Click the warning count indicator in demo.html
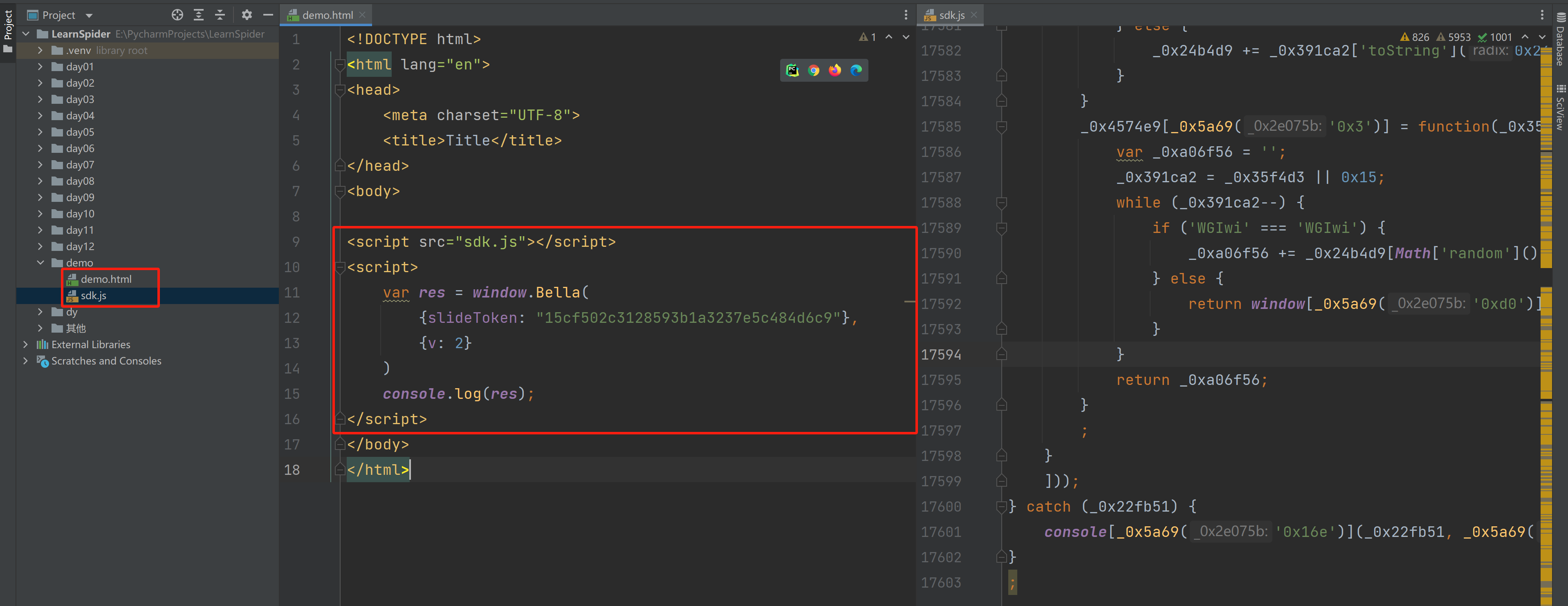 point(867,37)
